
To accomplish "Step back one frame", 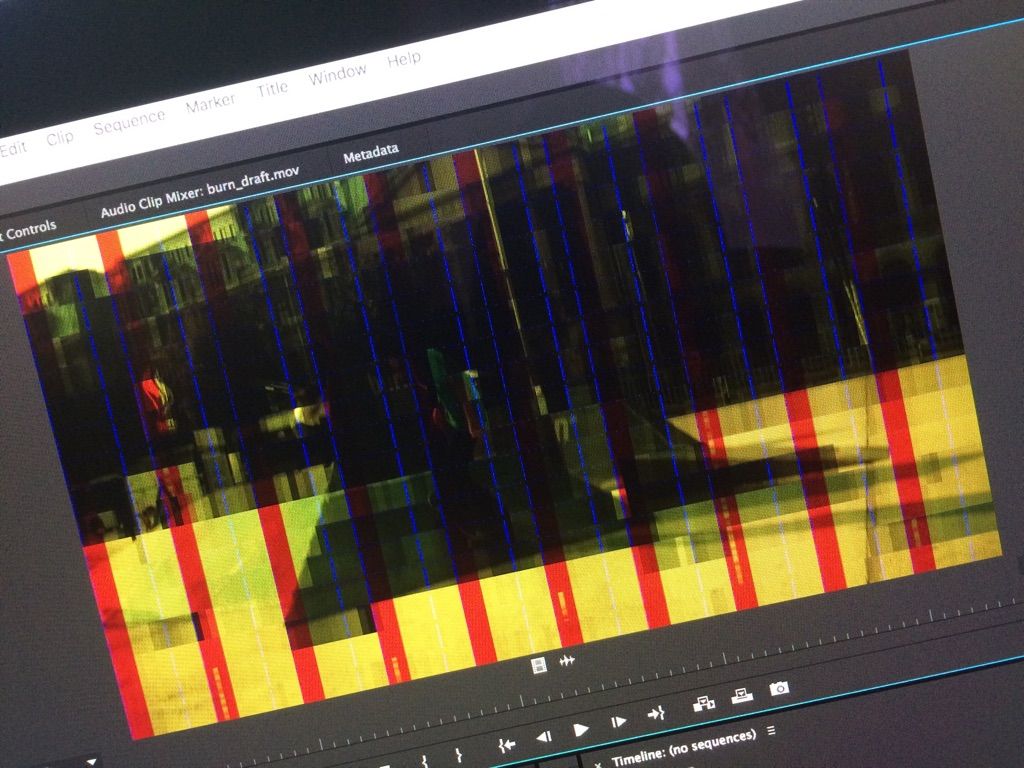I will [x=543, y=737].
